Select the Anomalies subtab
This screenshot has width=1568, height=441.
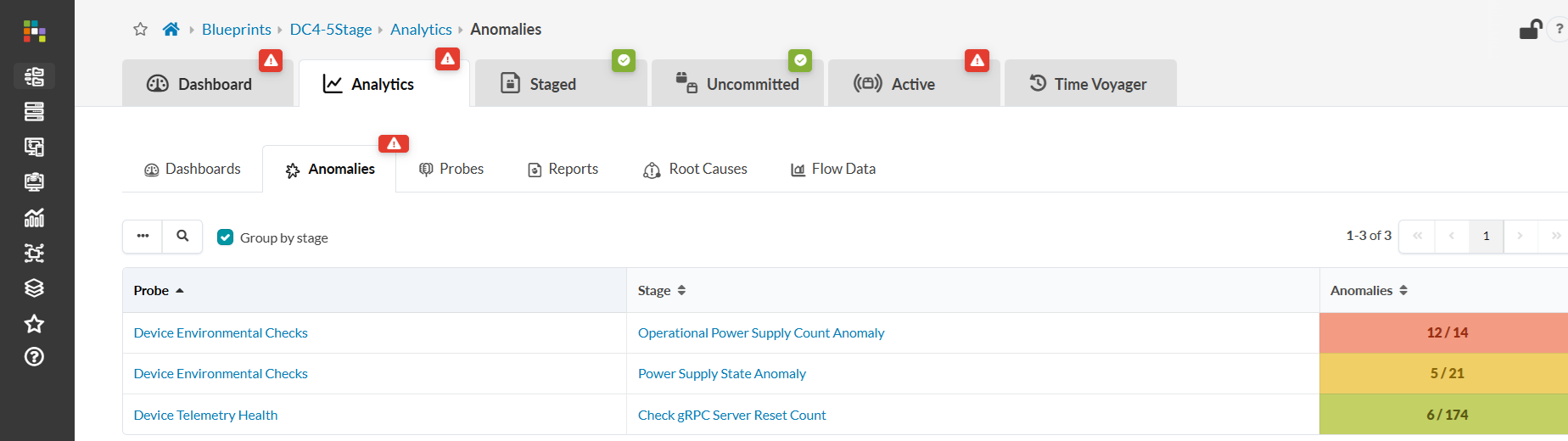pos(329,169)
